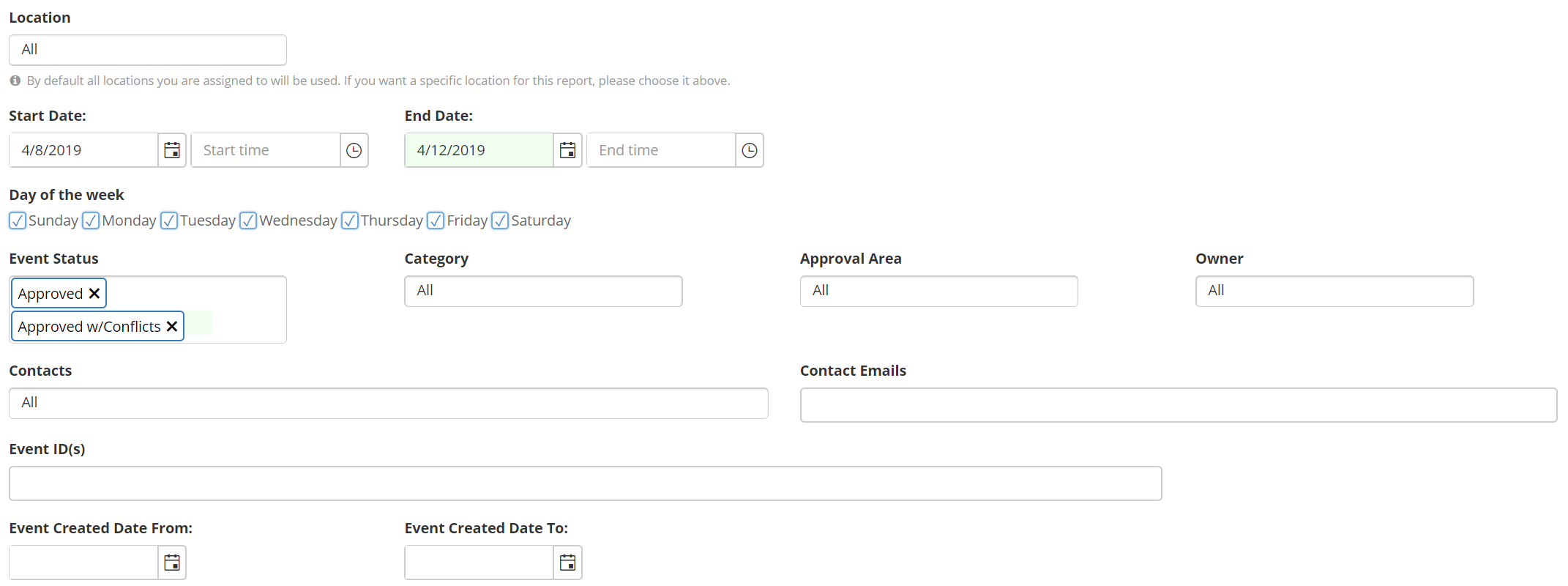Click the Start Date field showing 4/8/2019

[x=84, y=150]
